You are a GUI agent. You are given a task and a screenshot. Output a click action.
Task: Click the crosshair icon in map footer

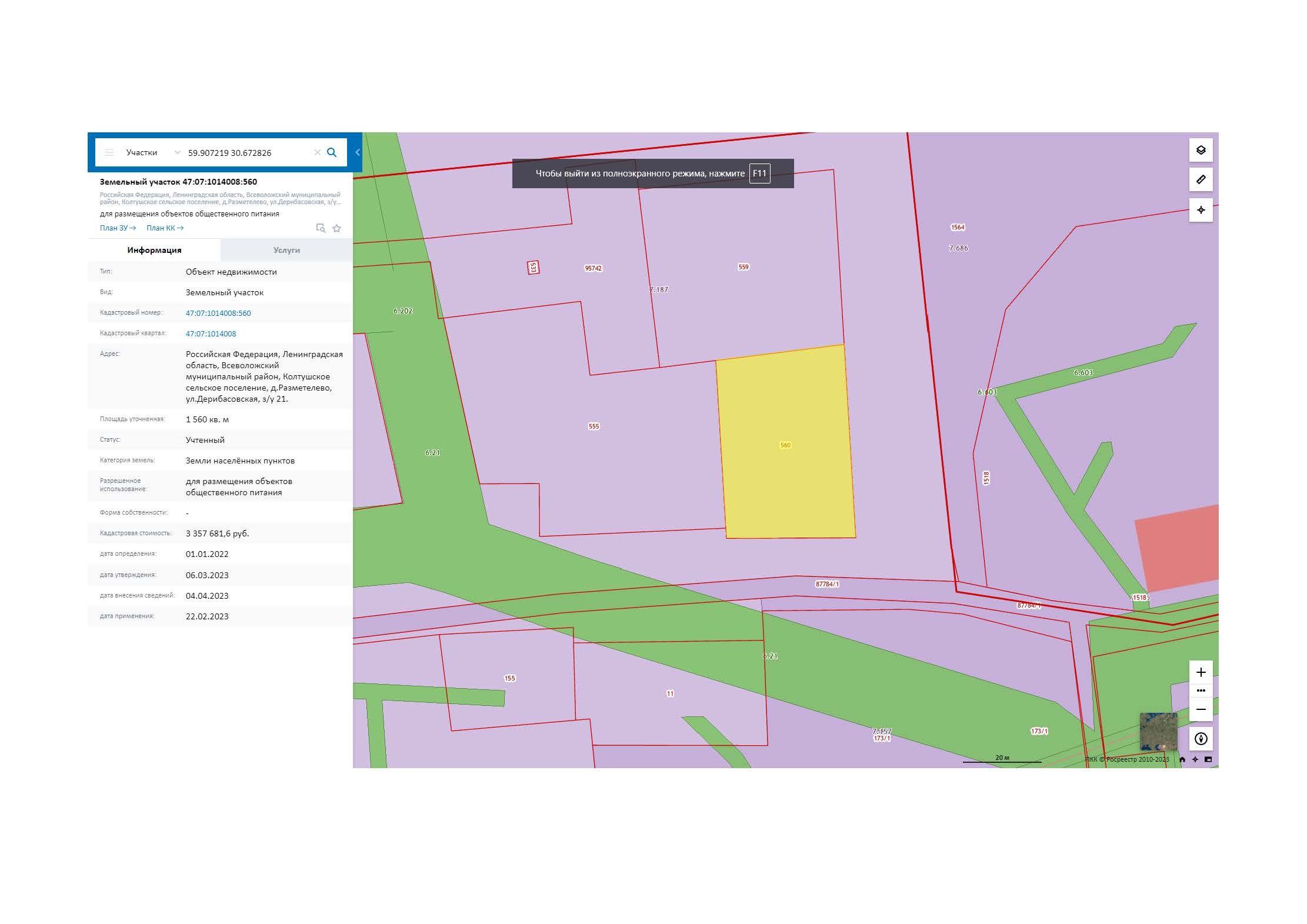tap(1195, 759)
